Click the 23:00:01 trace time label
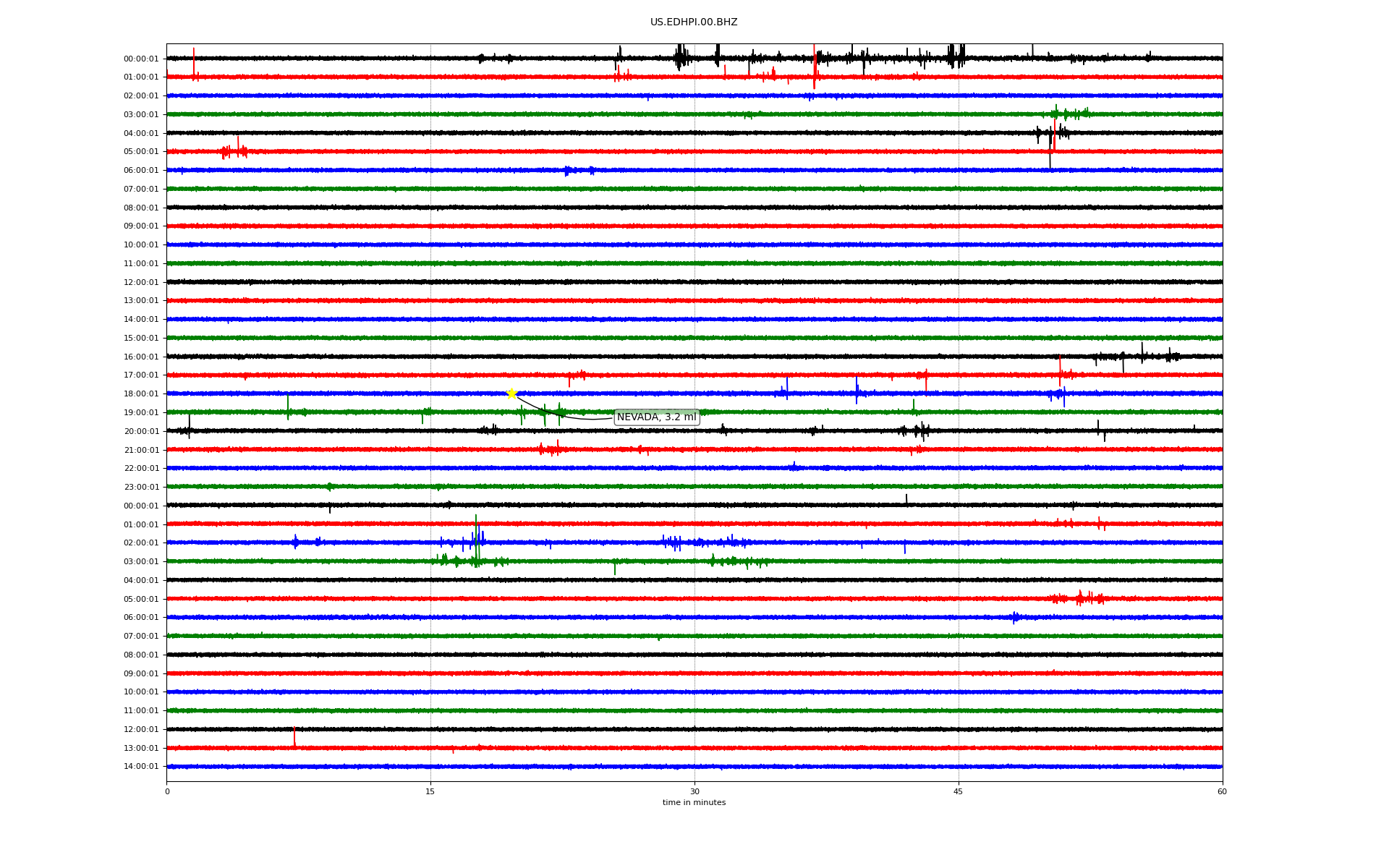Image resolution: width=1389 pixels, height=868 pixels. (141, 487)
